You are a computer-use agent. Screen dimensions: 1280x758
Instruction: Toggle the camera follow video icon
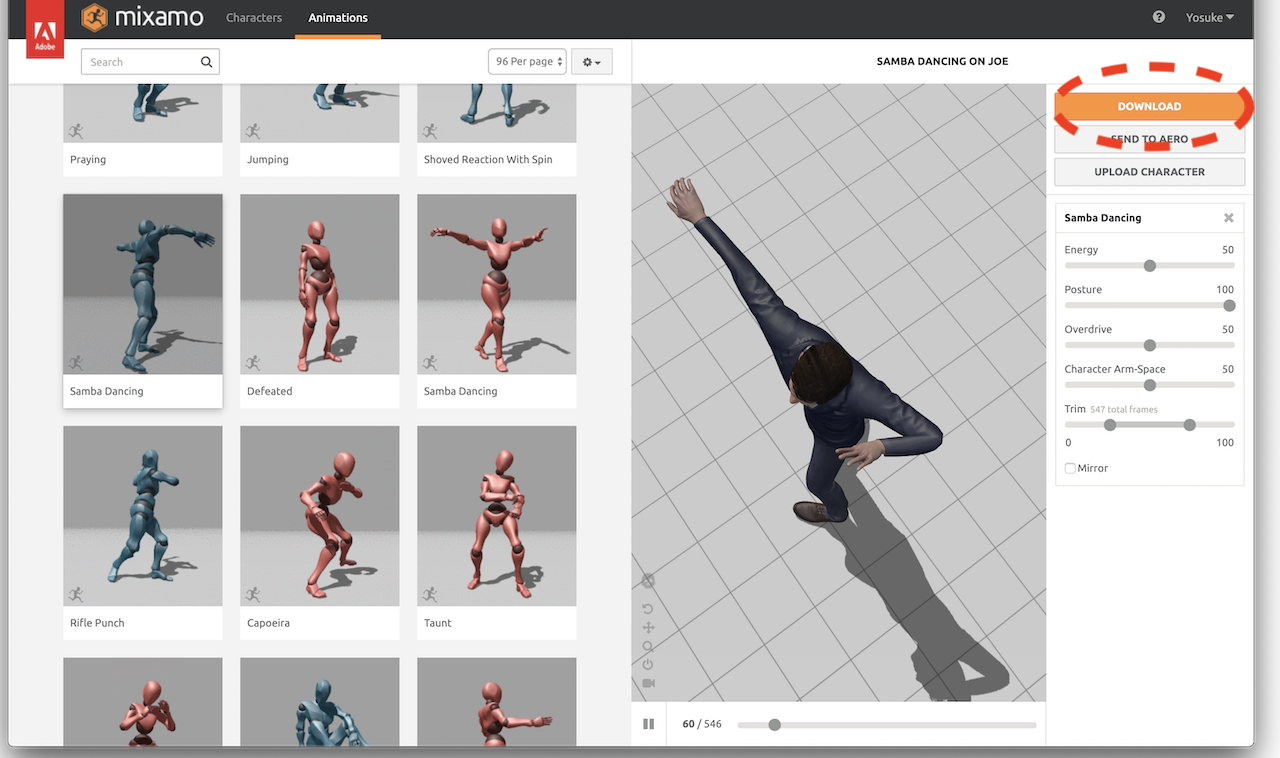pos(648,684)
